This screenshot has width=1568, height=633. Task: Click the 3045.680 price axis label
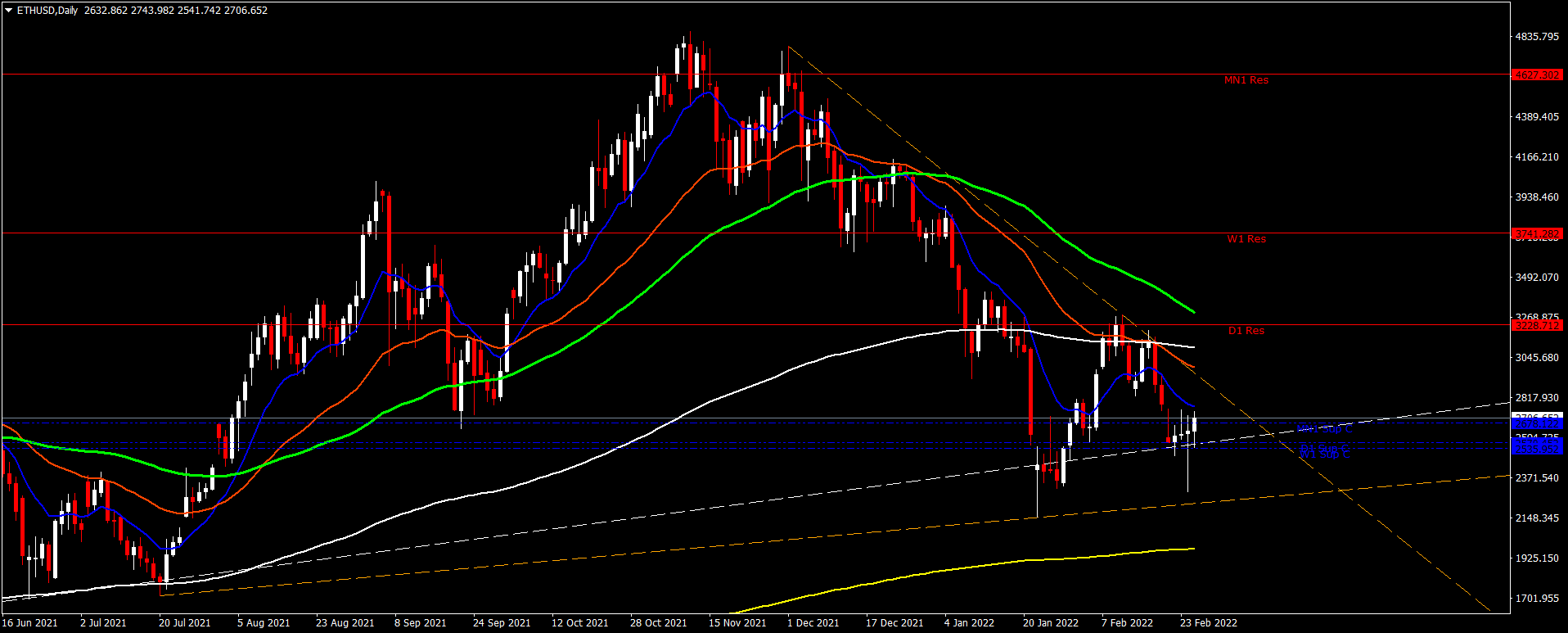[x=1537, y=358]
